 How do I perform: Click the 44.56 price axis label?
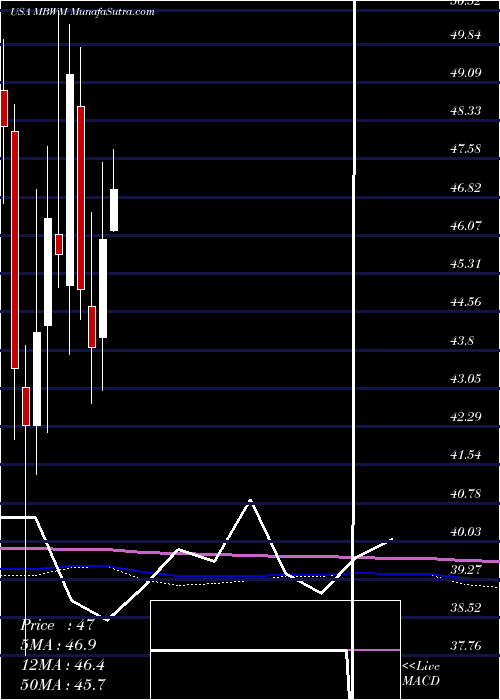point(466,302)
